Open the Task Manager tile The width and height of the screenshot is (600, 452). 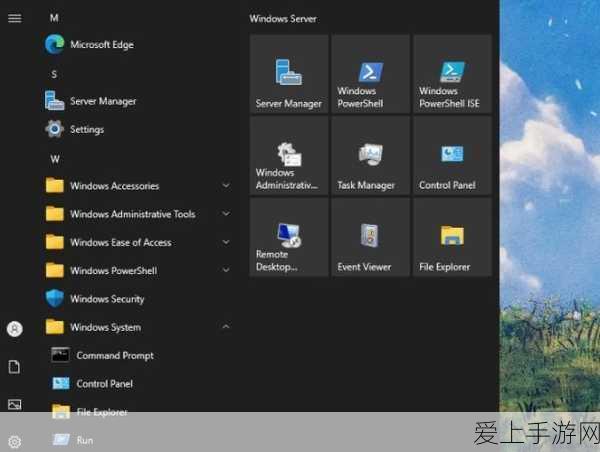(370, 156)
